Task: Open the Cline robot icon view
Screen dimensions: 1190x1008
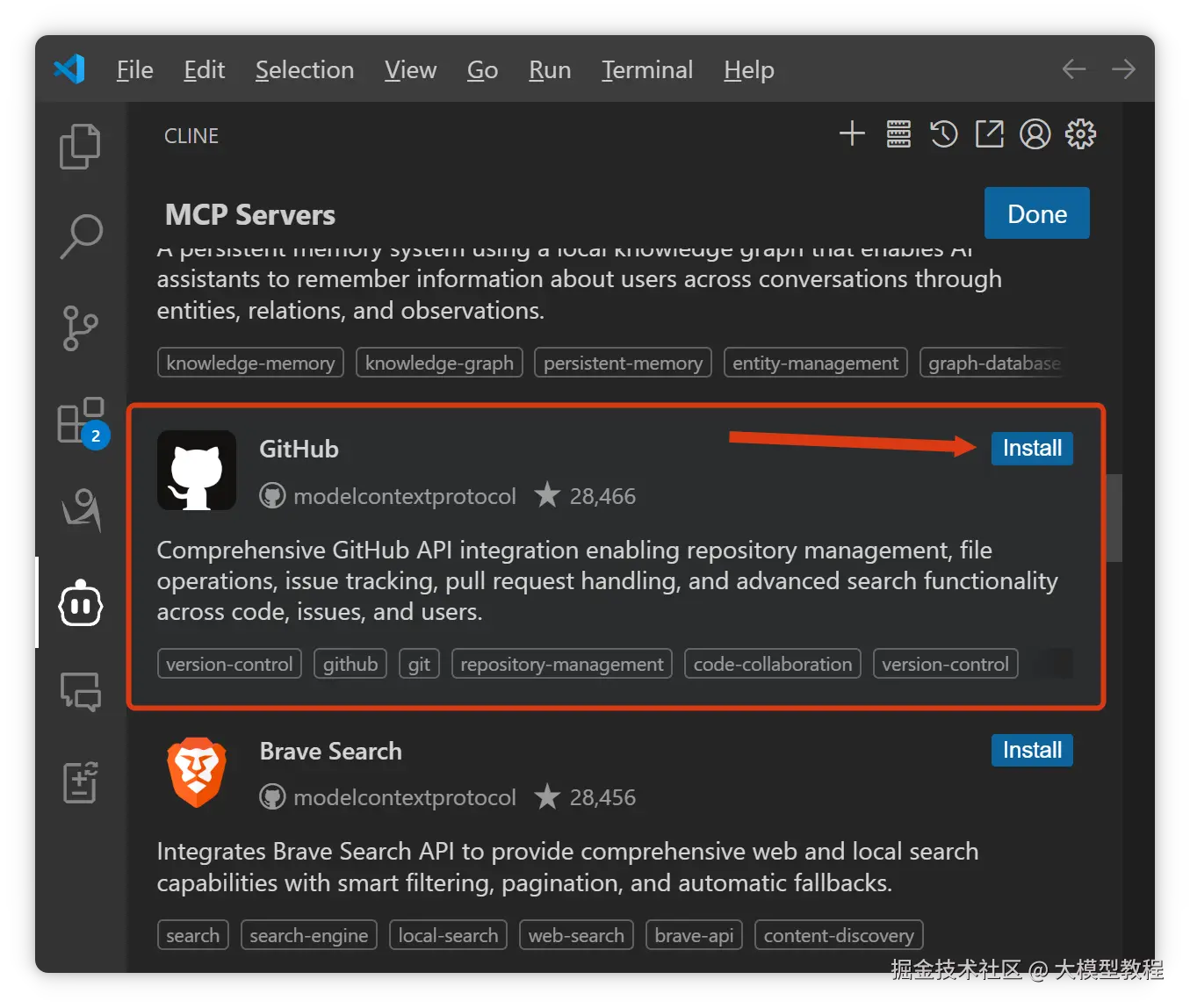Action: (81, 602)
